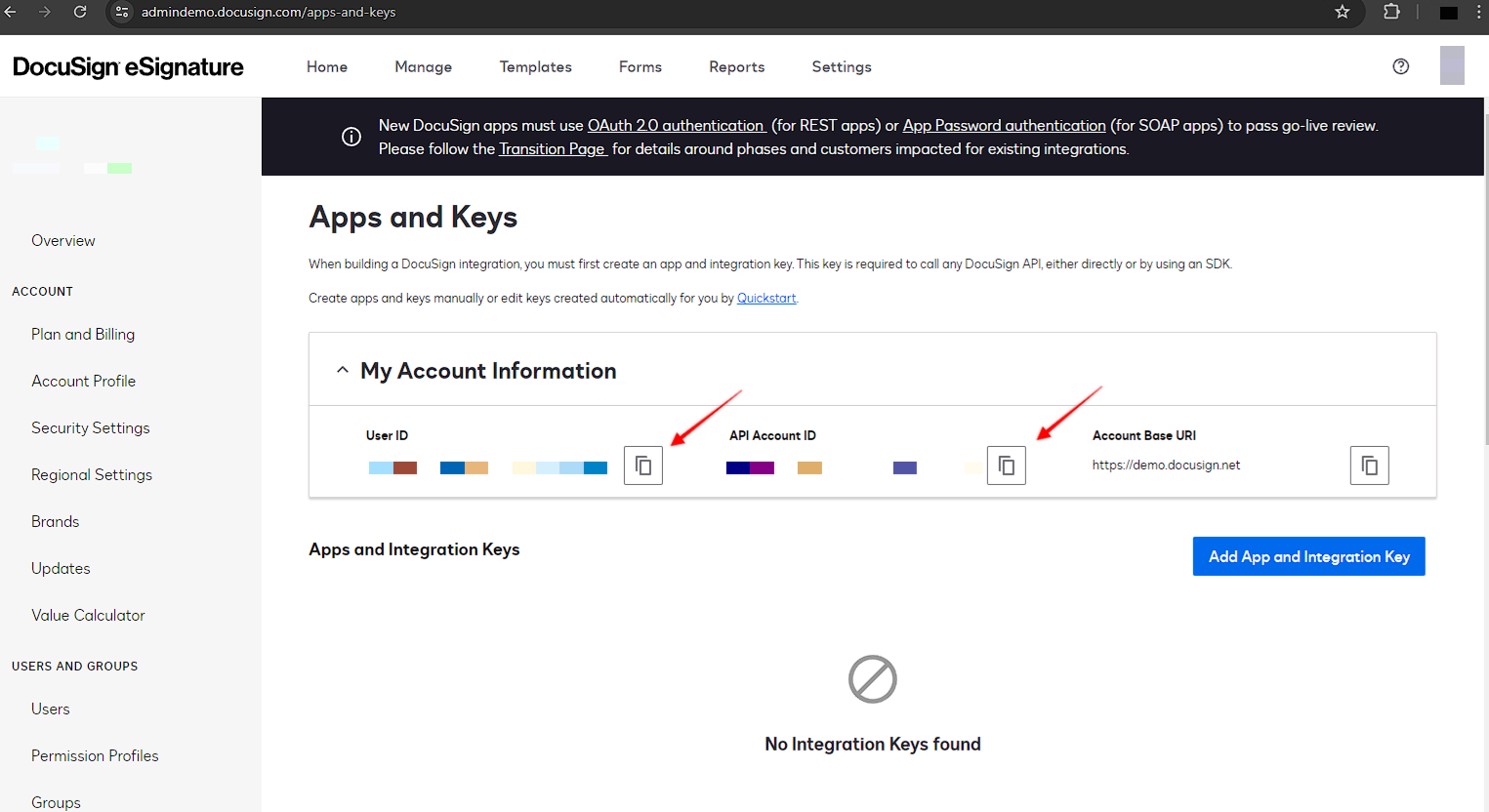Open the Settings tab
The image size is (1489, 812).
pos(842,66)
